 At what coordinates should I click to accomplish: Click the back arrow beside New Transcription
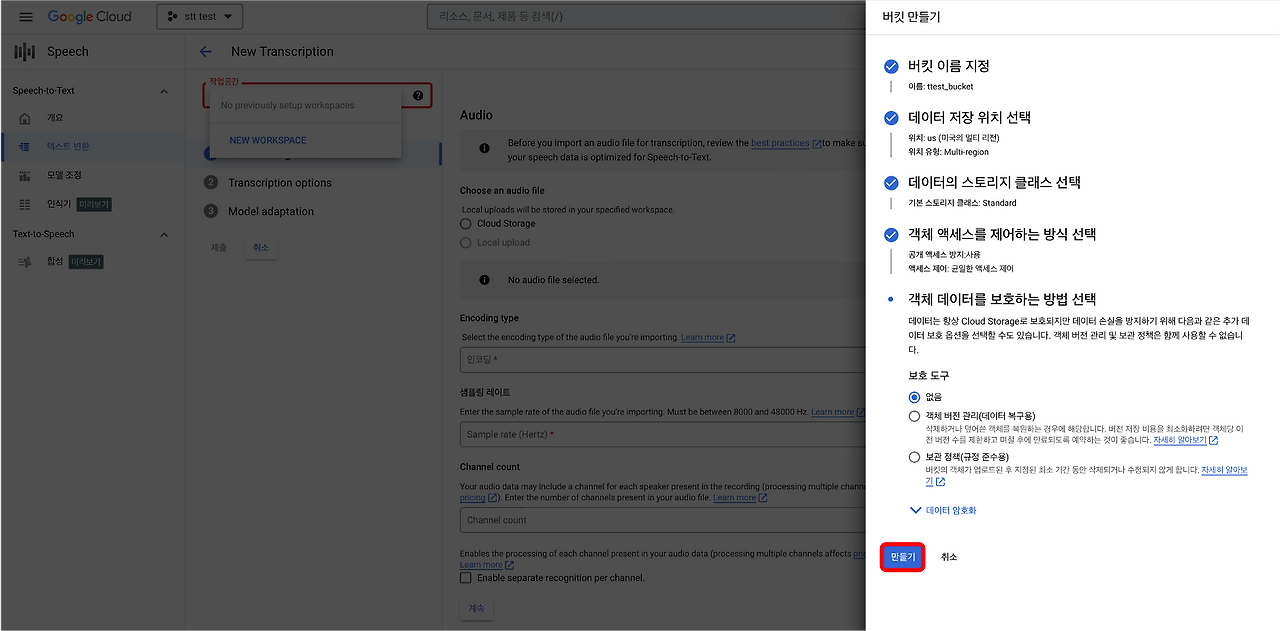click(x=204, y=51)
